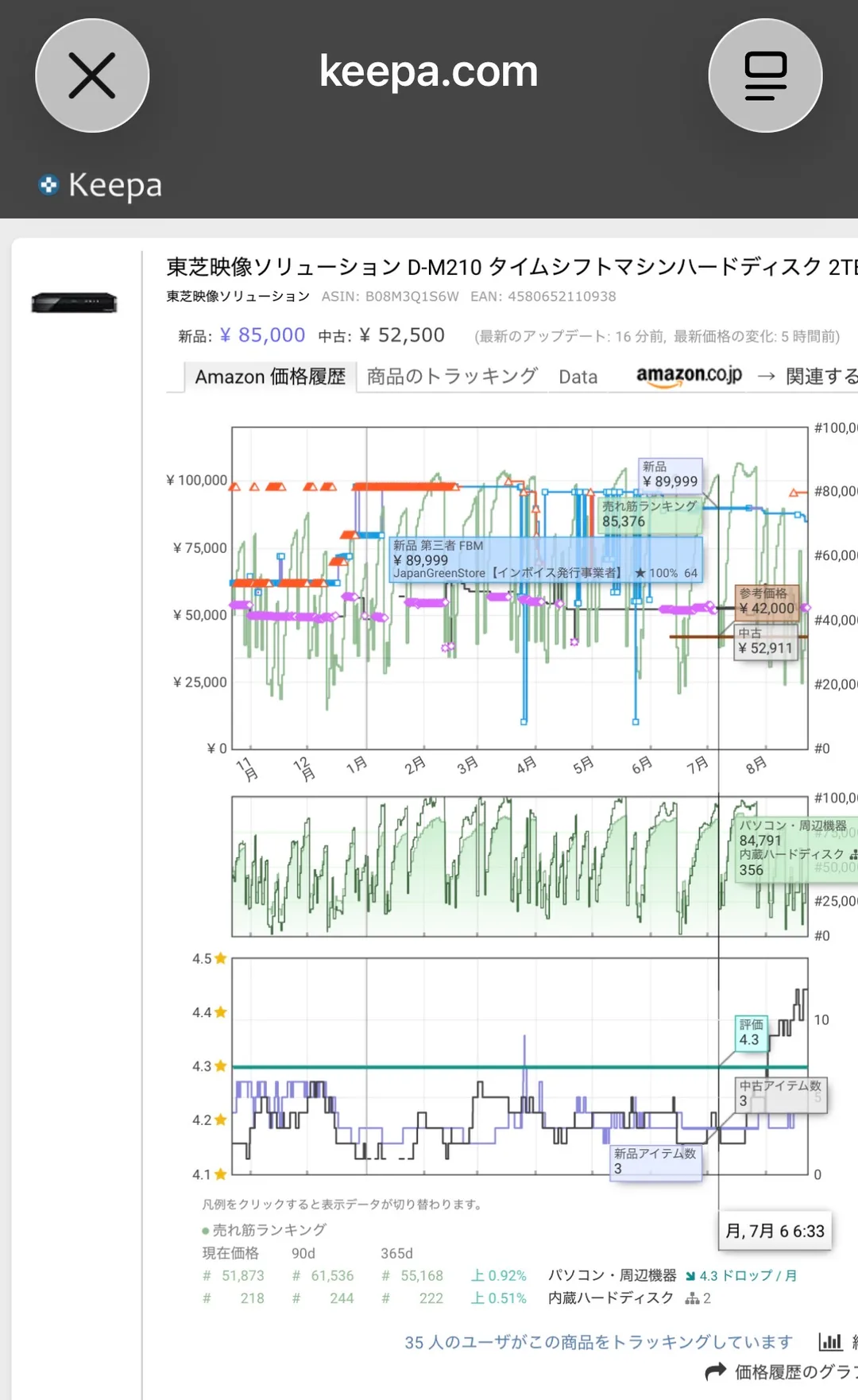The width and height of the screenshot is (858, 1400).
Task: Click EAN 4580652110938 text
Action: 543,296
